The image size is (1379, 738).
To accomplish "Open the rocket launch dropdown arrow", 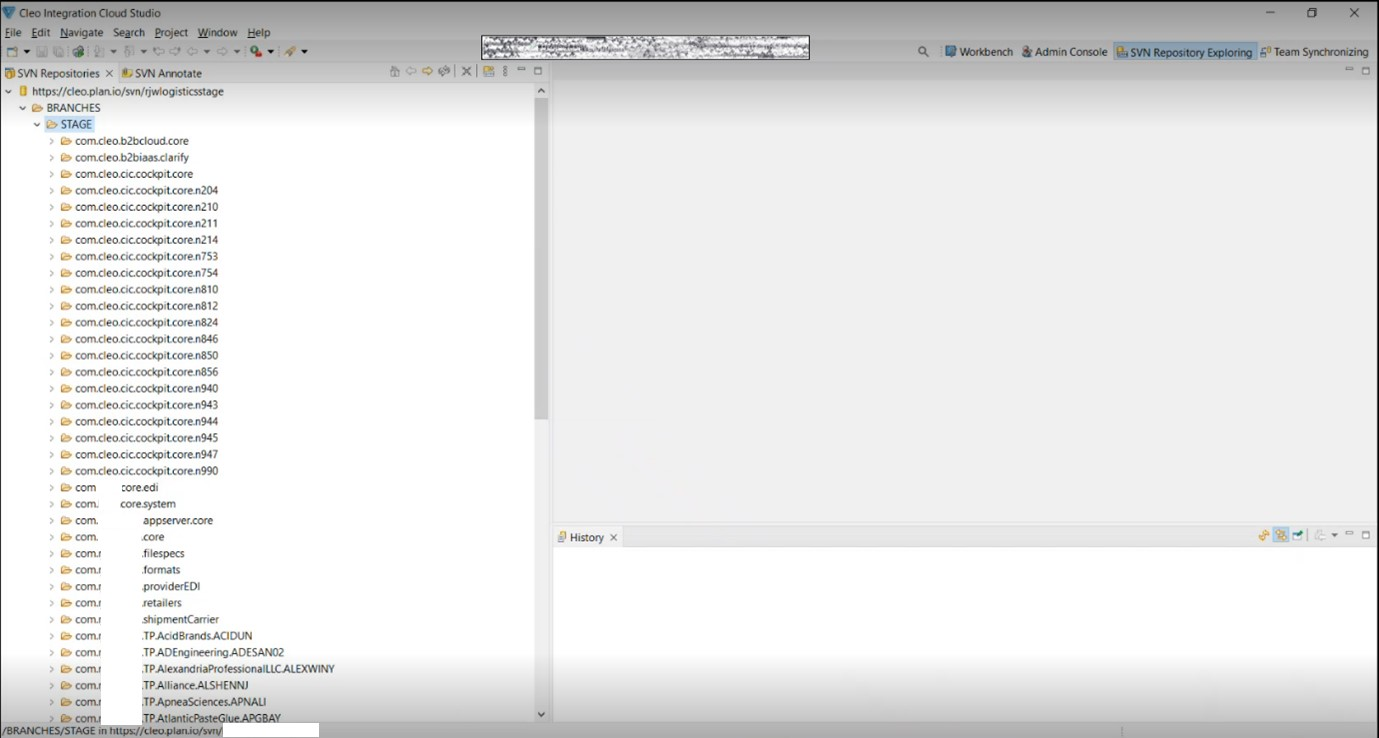I will coord(304,51).
